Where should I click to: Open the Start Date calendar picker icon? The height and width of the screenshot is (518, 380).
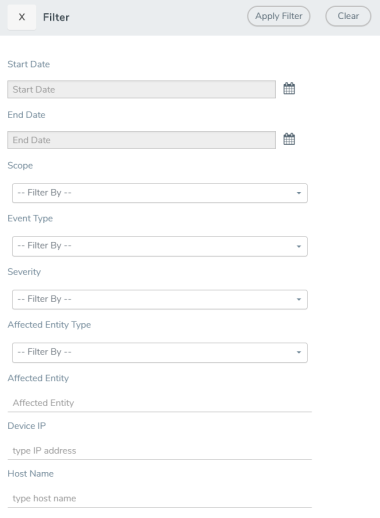click(x=289, y=89)
